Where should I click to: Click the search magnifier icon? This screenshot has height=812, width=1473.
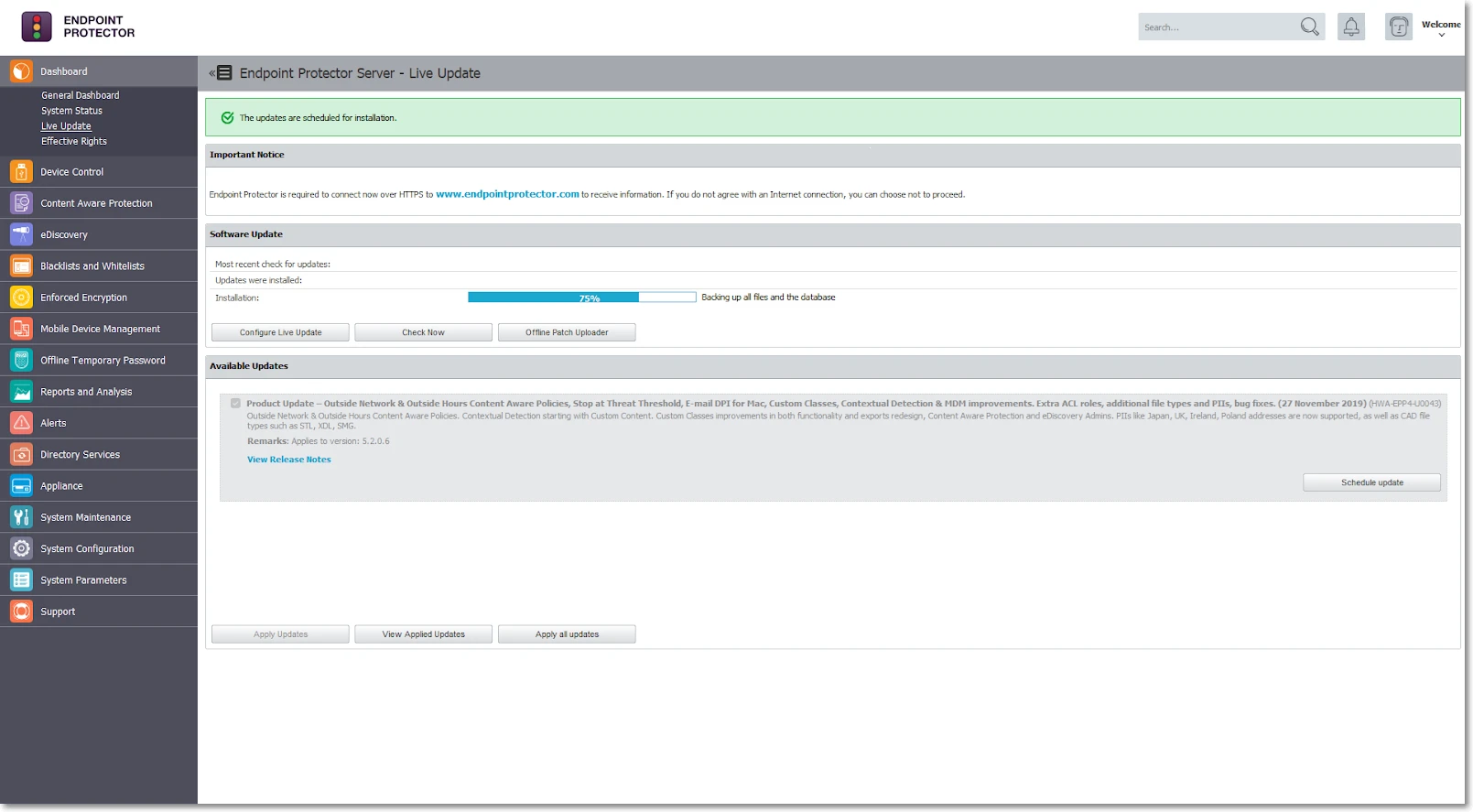click(x=1310, y=27)
